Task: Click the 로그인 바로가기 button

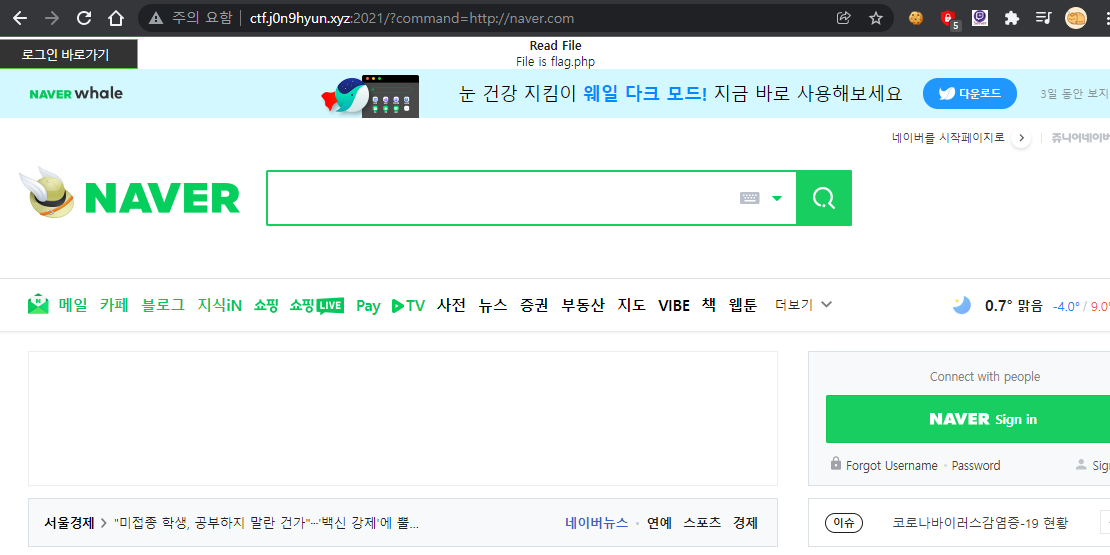Action: coord(69,54)
